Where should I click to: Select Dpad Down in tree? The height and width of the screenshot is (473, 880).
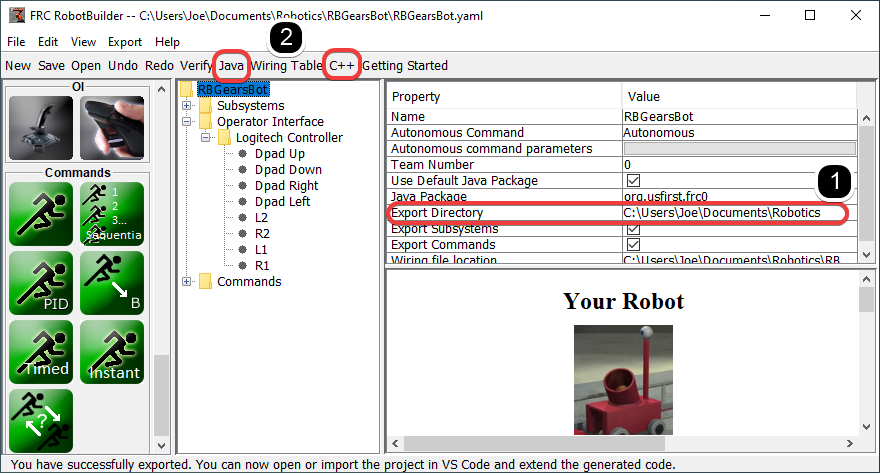[288, 169]
